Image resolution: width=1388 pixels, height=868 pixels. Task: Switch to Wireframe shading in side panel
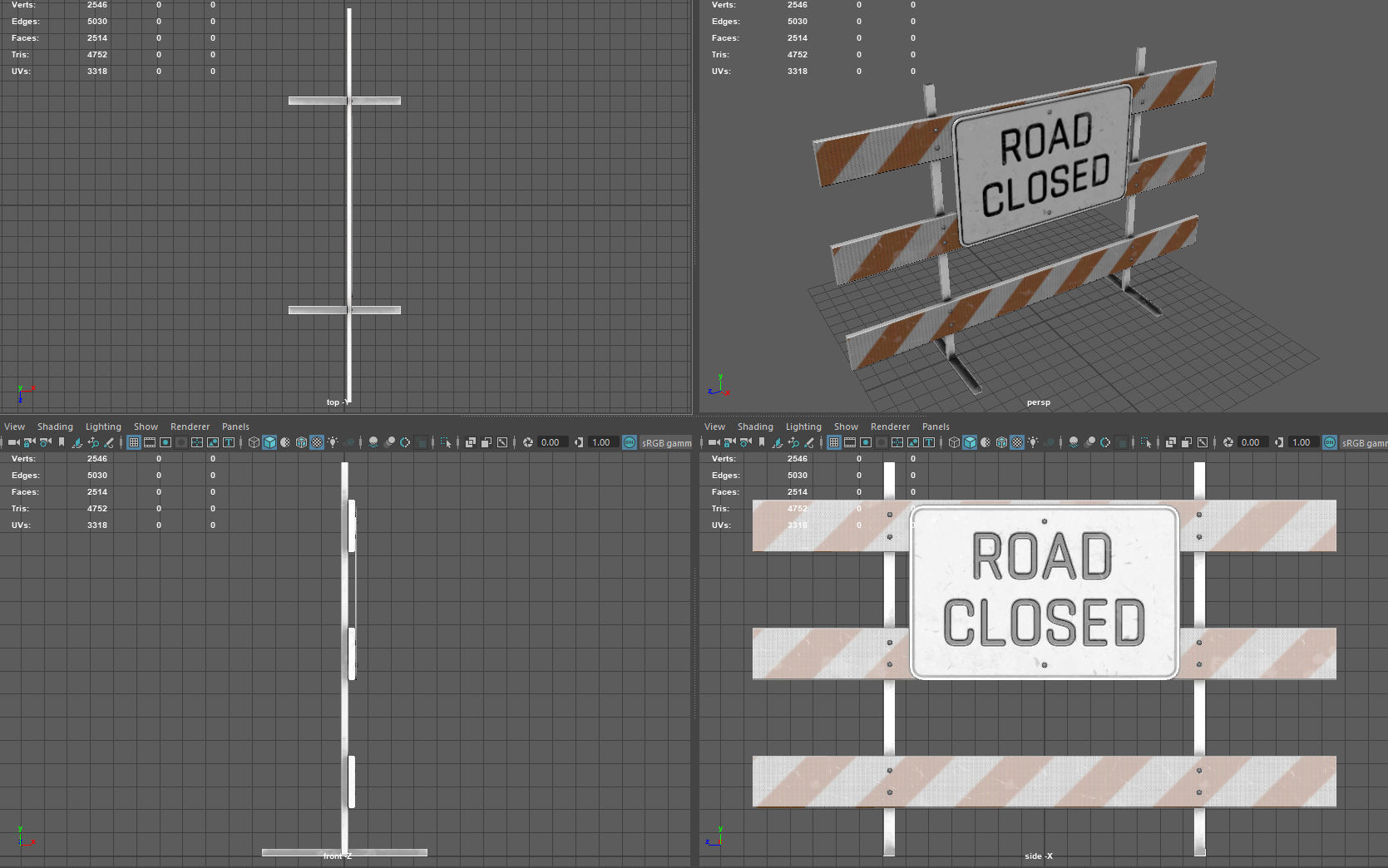pos(954,442)
